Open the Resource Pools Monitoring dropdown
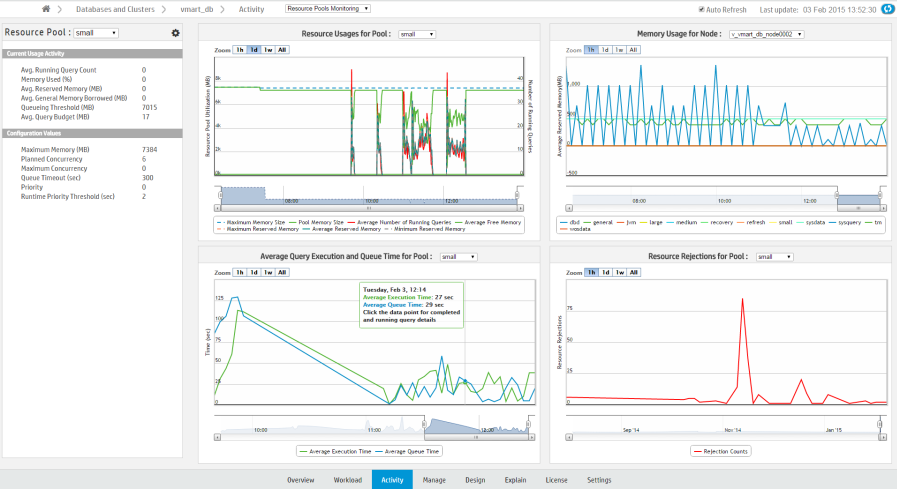897x489 pixels. [327, 9]
